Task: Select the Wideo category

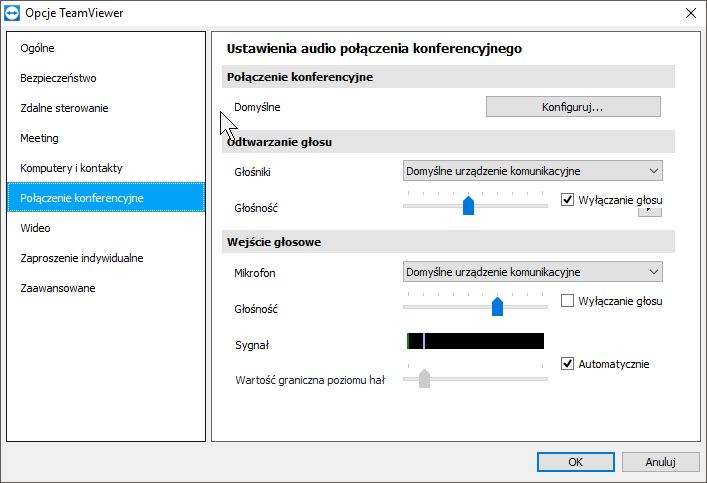Action: click(x=35, y=228)
